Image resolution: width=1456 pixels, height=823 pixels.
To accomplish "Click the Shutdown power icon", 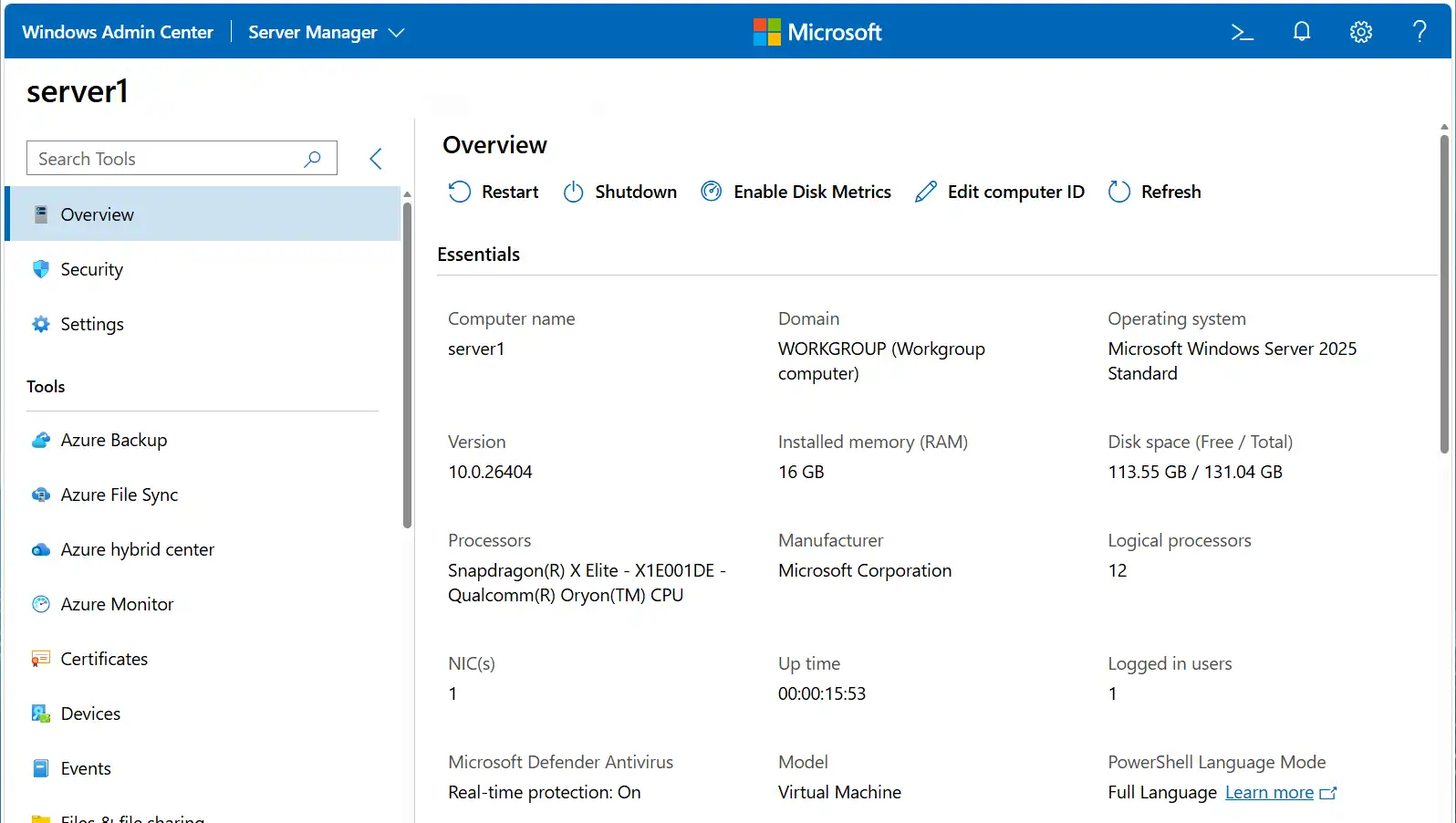I will coord(573,192).
